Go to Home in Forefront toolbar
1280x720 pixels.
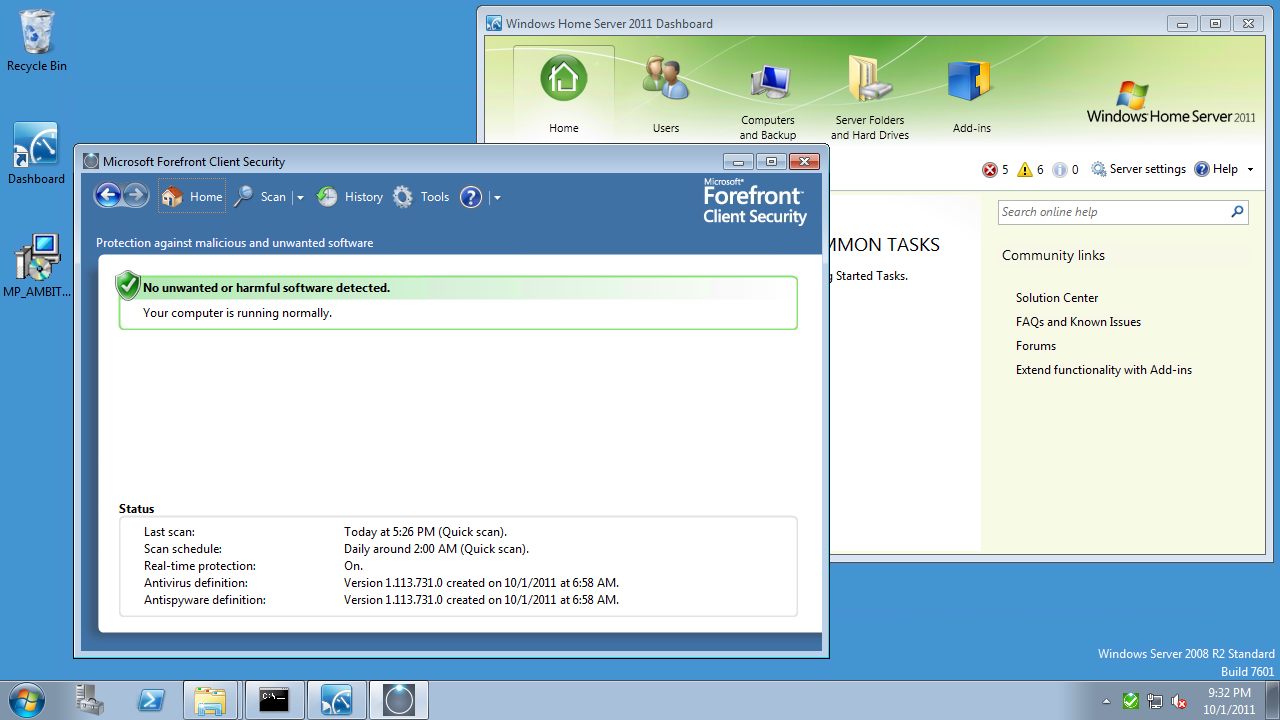(192, 197)
